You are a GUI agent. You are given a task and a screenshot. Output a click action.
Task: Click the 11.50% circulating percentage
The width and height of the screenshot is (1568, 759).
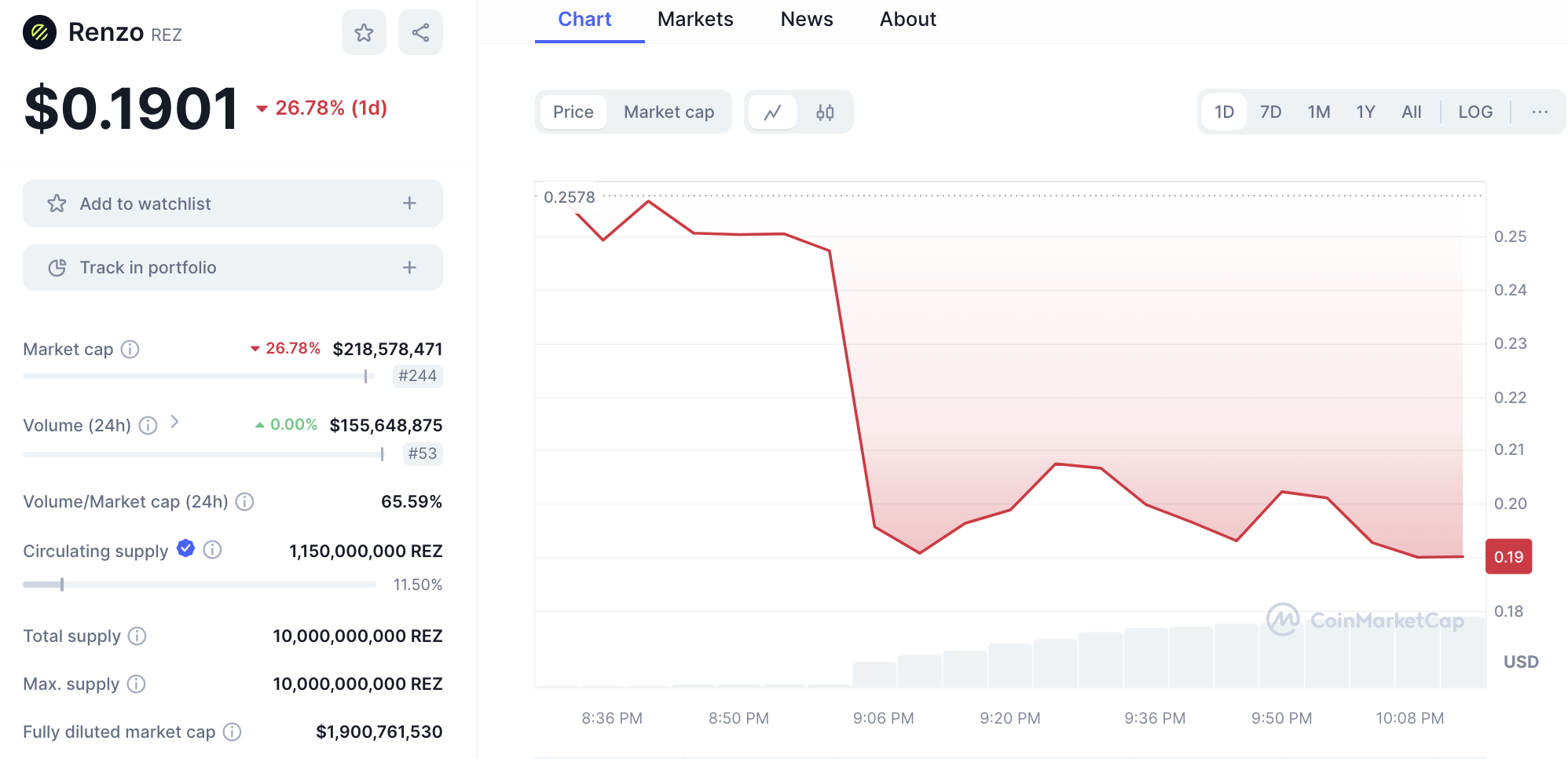(418, 585)
